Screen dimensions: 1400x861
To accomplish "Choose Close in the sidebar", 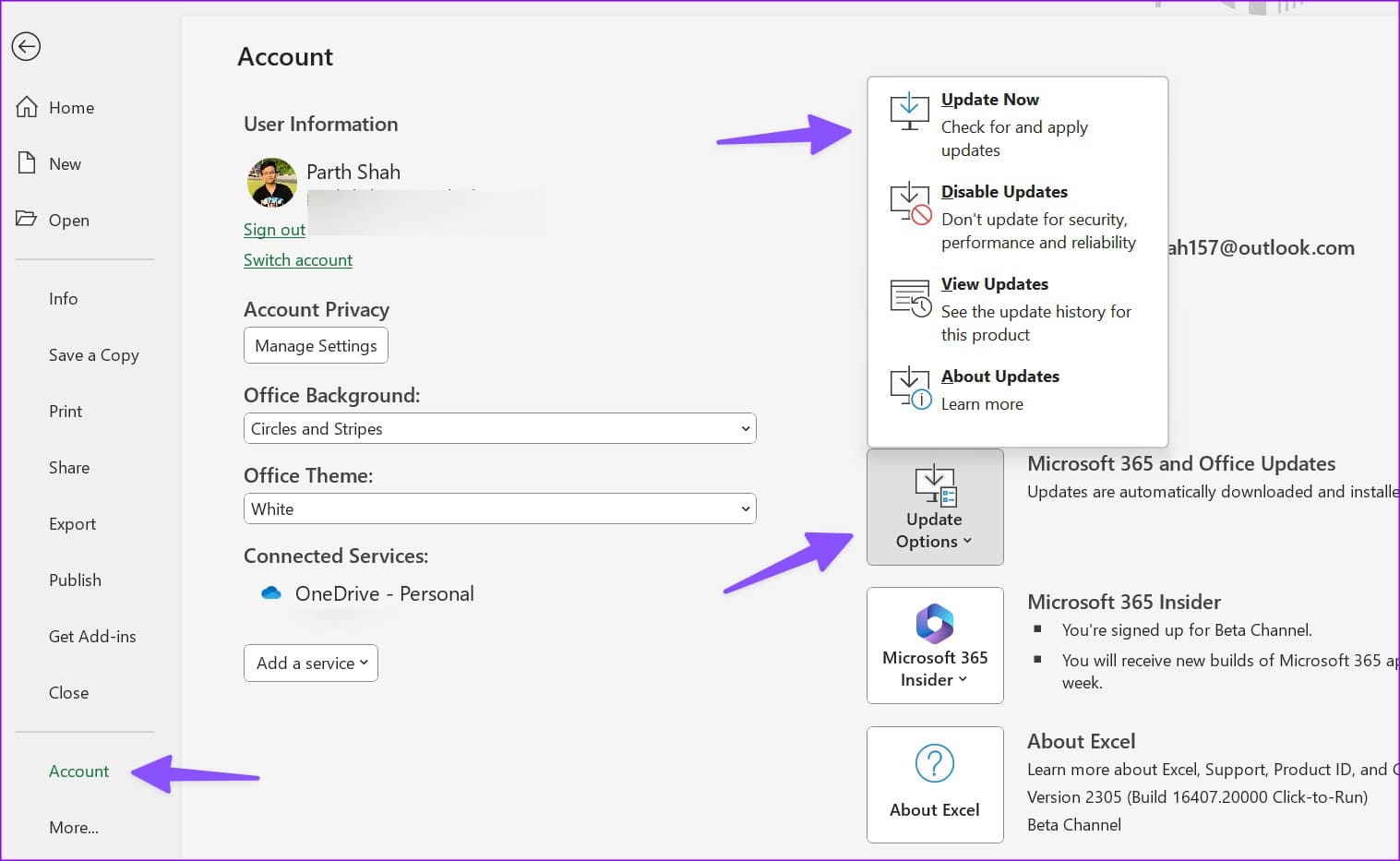I will point(69,692).
